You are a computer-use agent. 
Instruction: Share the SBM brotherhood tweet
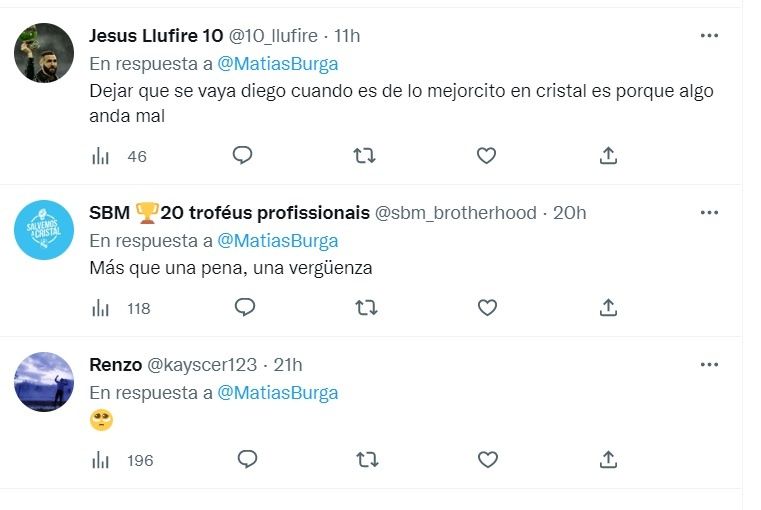pos(607,308)
